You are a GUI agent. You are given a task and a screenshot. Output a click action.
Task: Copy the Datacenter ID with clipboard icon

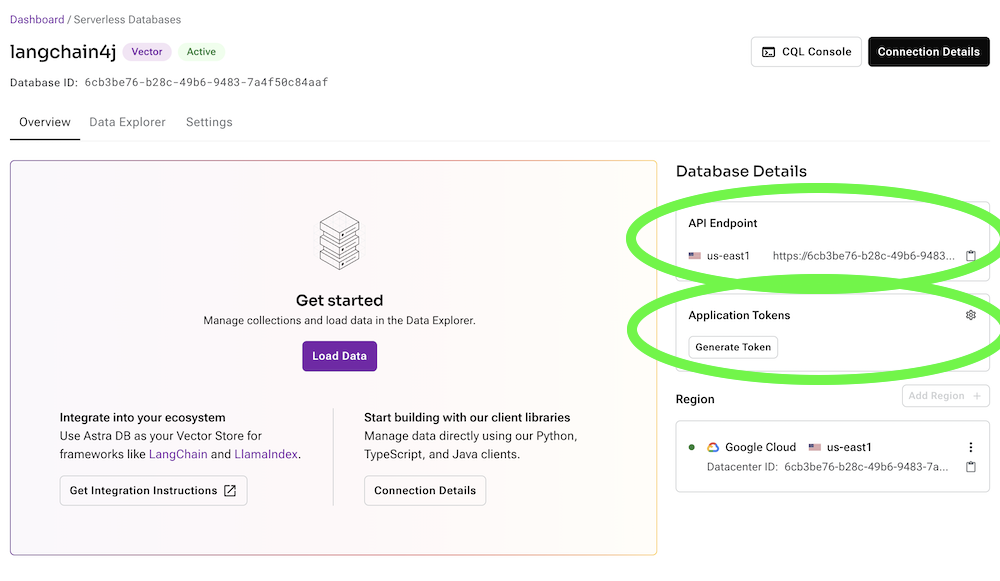[970, 467]
